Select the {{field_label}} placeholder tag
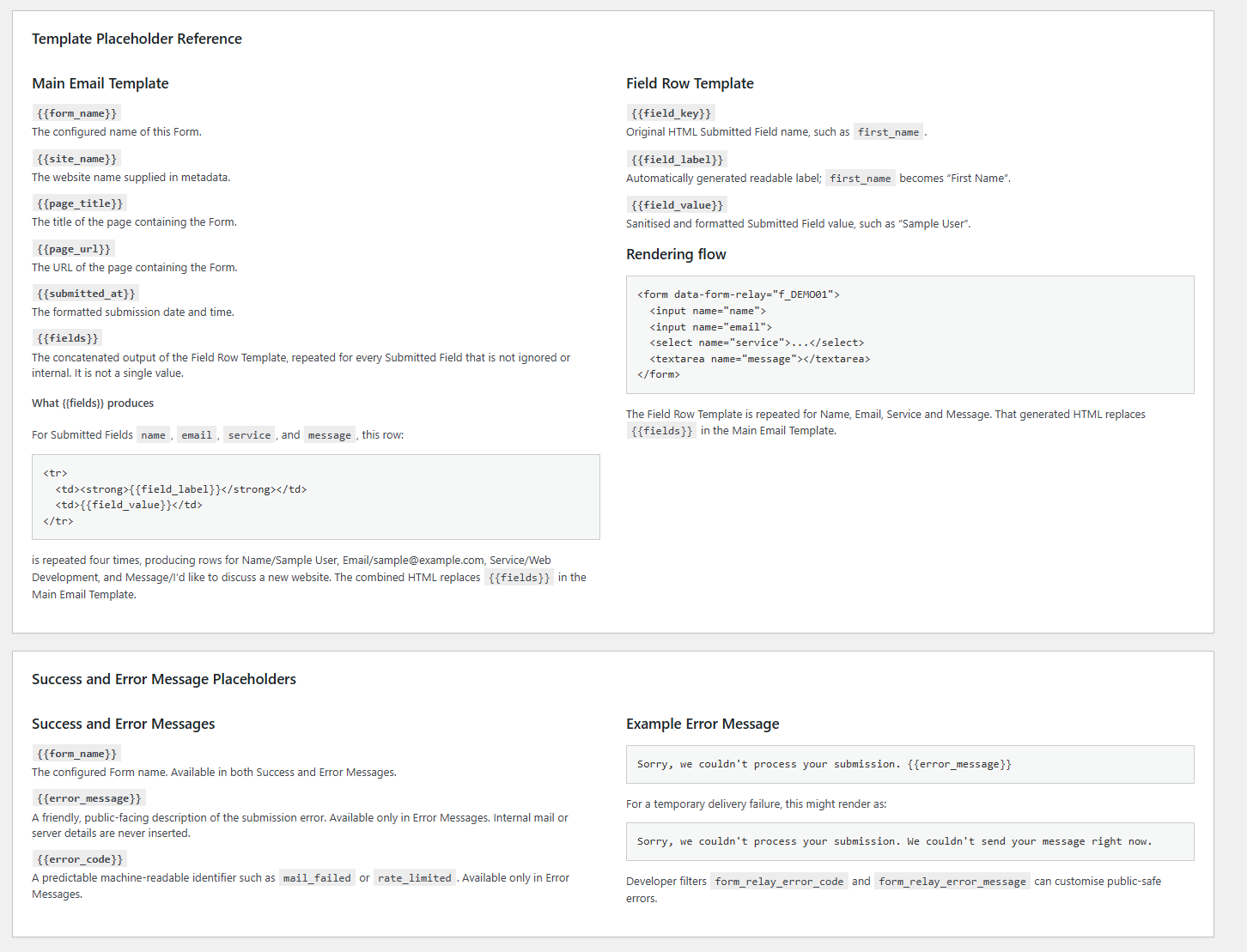Screen dimensions: 1247x952 677,160
